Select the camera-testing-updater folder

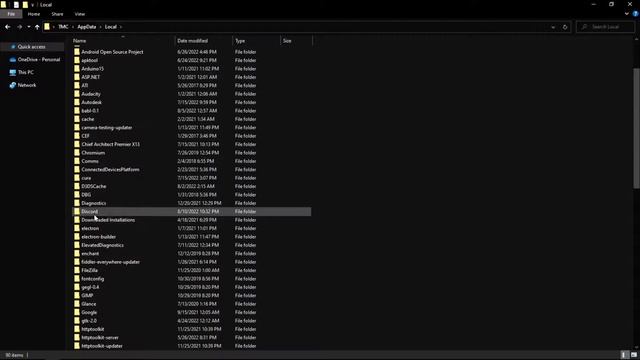click(x=107, y=128)
